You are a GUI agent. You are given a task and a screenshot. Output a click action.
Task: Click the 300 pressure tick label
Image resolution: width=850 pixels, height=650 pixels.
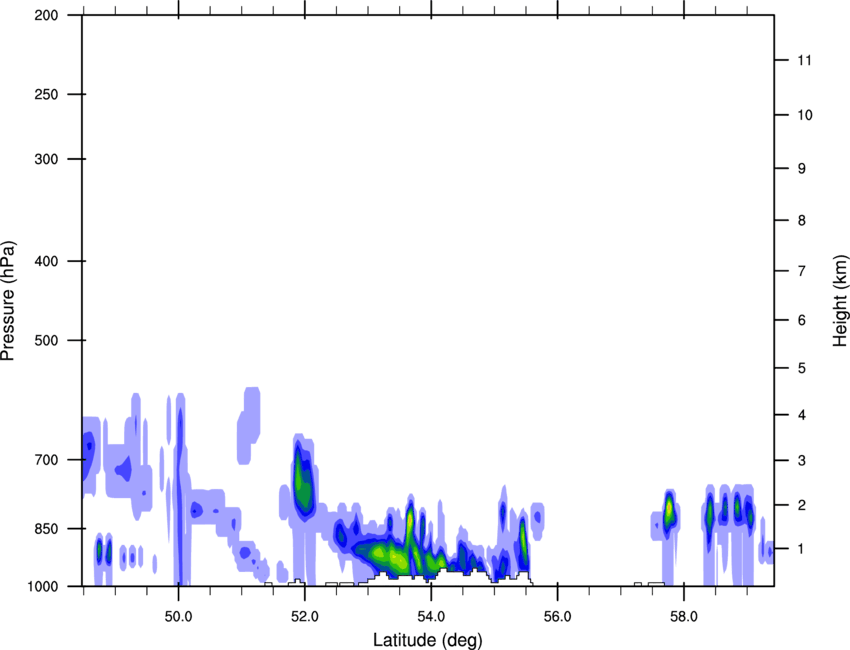46,159
